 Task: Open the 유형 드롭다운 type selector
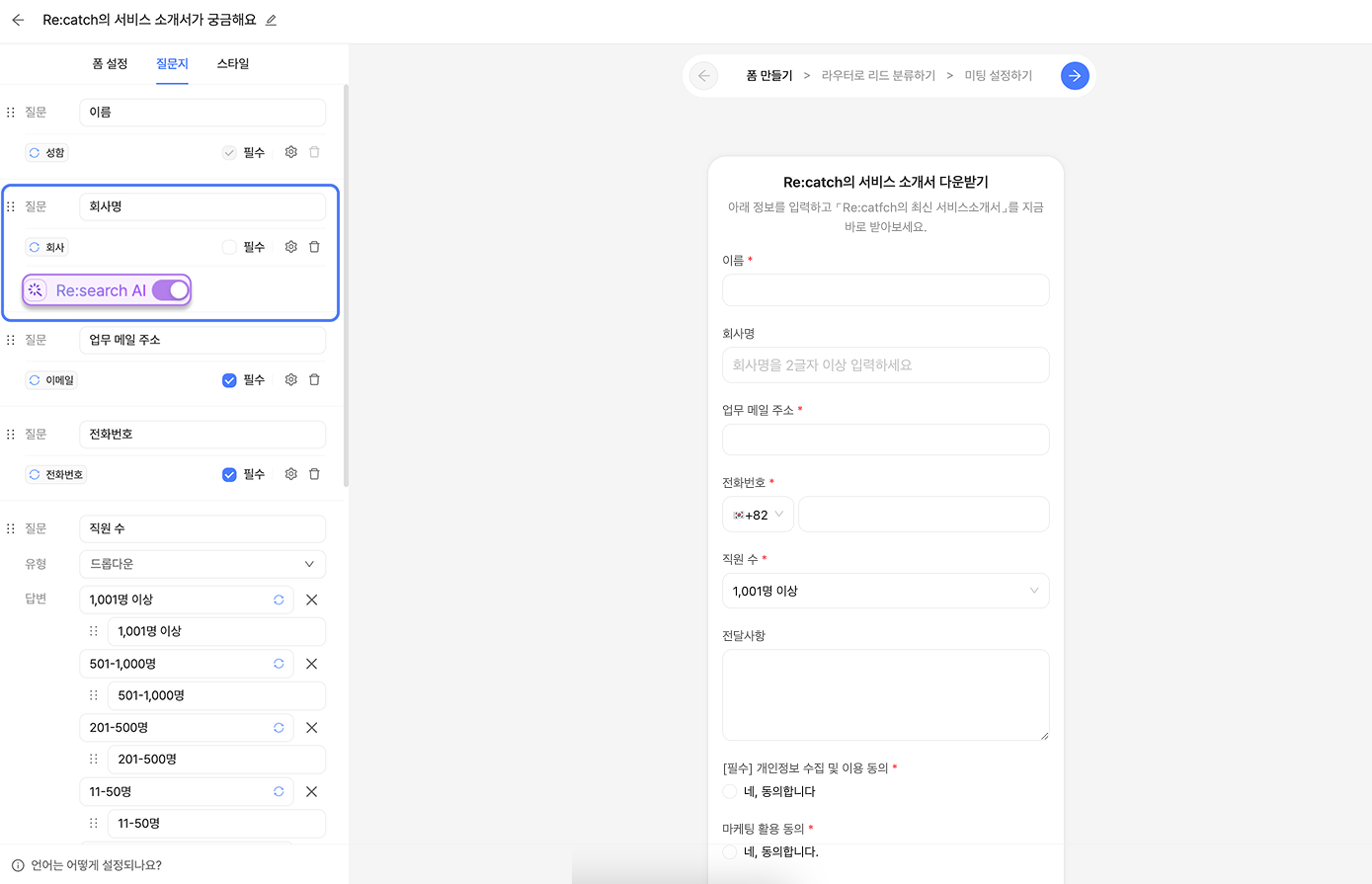202,564
